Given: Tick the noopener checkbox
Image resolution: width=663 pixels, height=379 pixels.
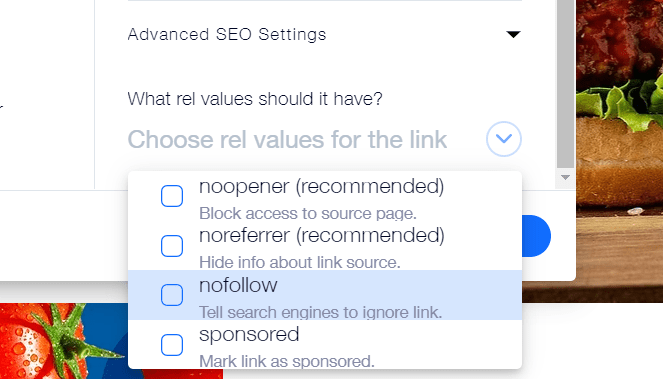Looking at the screenshot, I should [x=172, y=196].
